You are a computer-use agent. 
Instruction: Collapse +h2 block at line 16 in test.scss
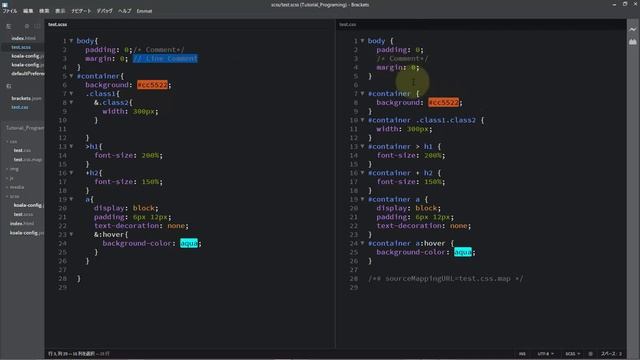pos(71,173)
